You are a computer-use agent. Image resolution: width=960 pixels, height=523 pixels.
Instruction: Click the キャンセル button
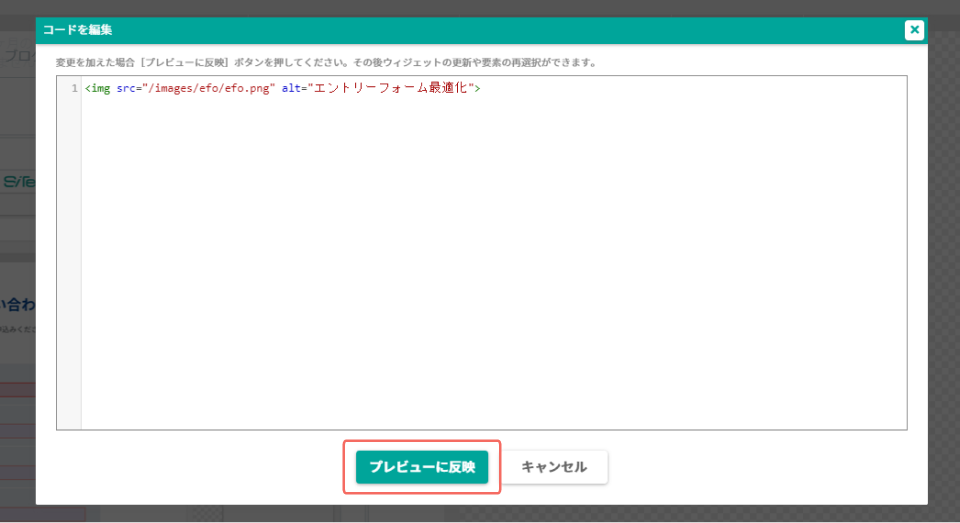point(554,467)
